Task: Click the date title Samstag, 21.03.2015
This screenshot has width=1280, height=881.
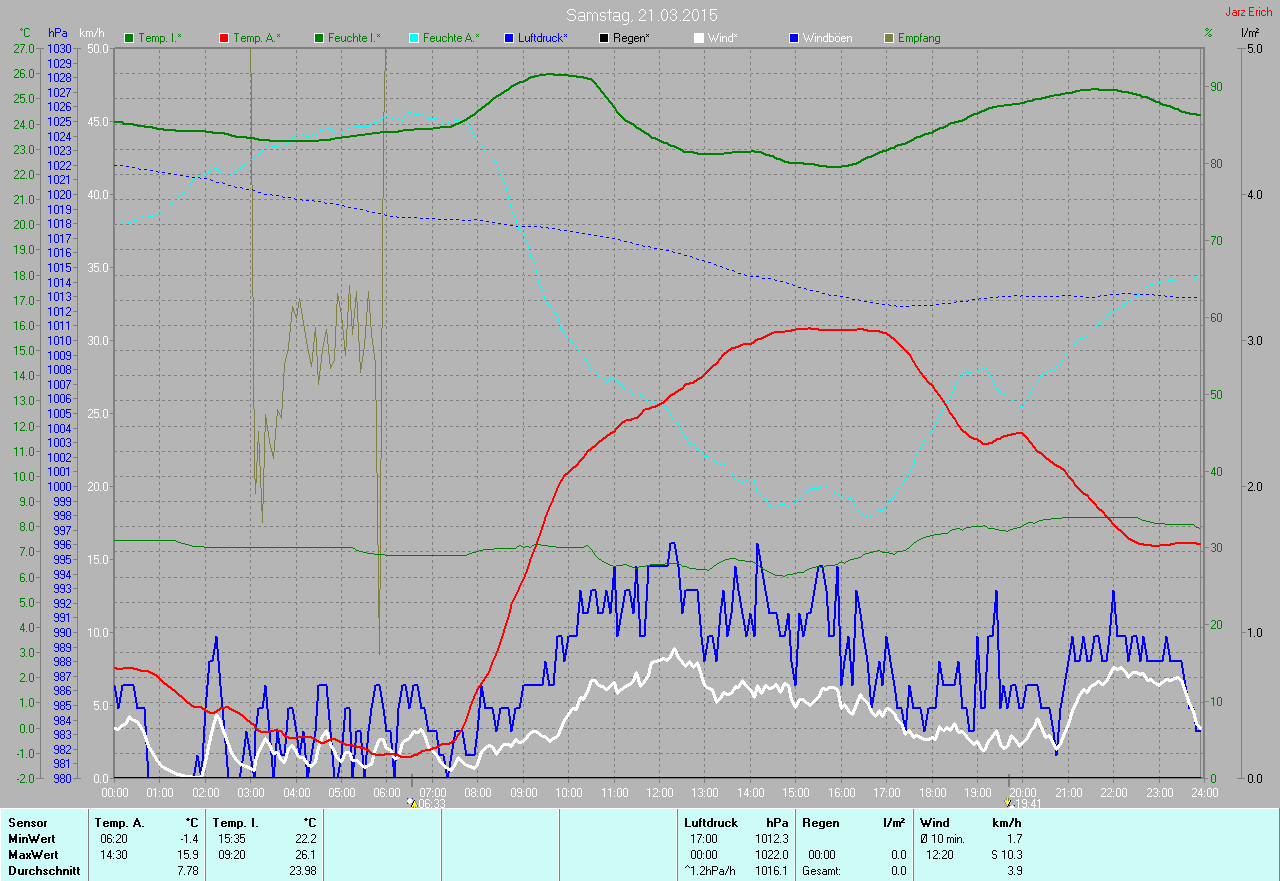Action: click(x=641, y=15)
